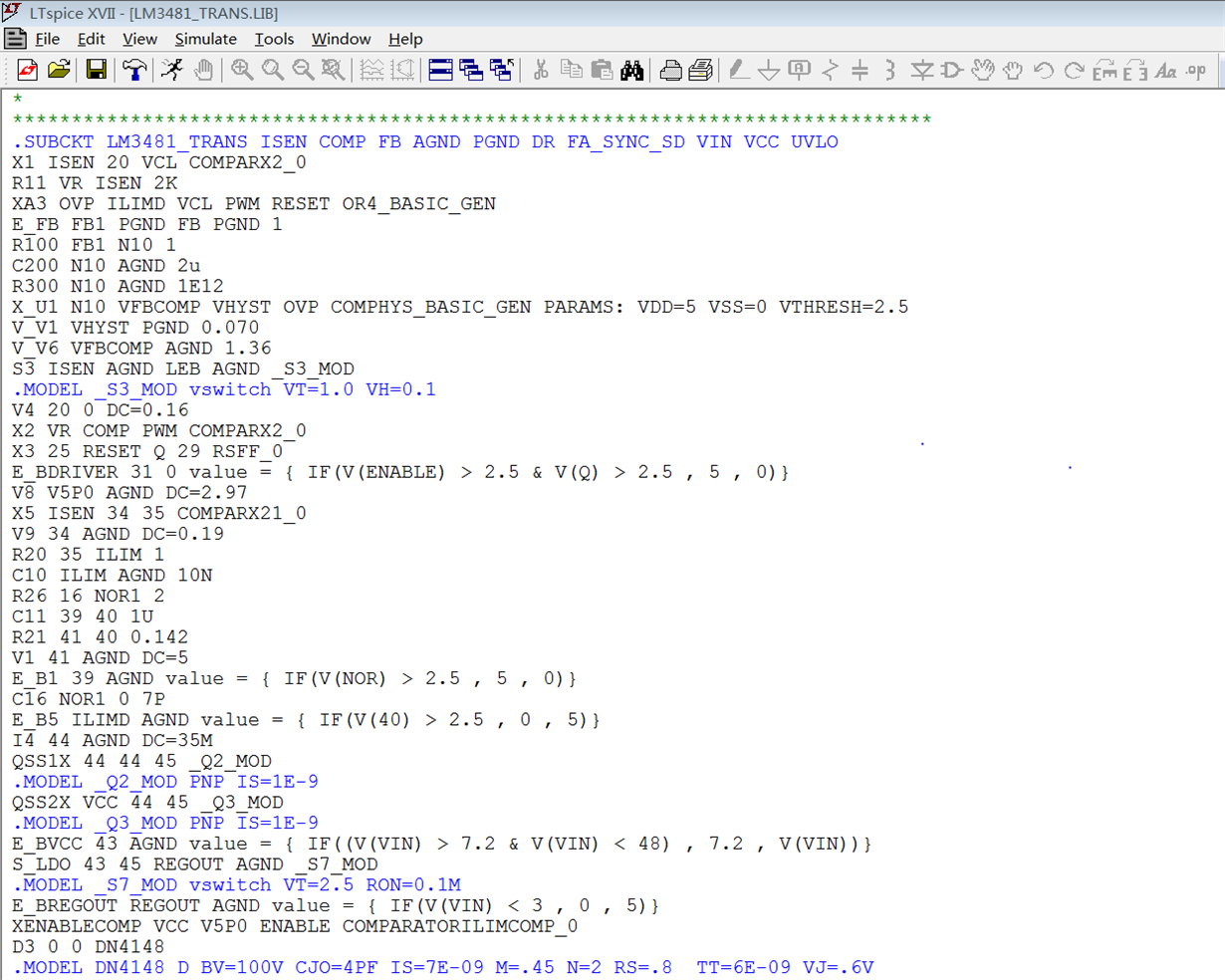
Task: Click the .MODEL _Q2_MOD PNP line
Action: (x=165, y=782)
